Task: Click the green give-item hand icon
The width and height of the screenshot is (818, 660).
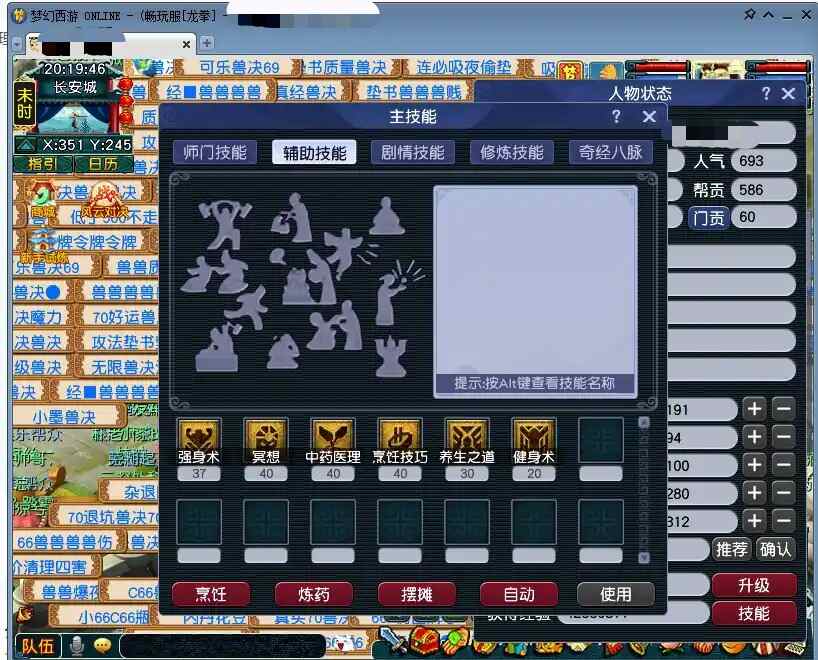Action: tap(454, 641)
